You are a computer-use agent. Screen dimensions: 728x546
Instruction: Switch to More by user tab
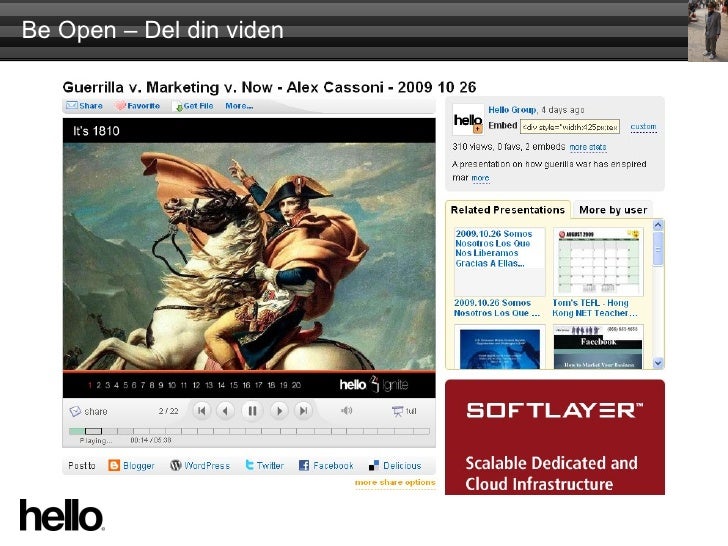click(613, 210)
